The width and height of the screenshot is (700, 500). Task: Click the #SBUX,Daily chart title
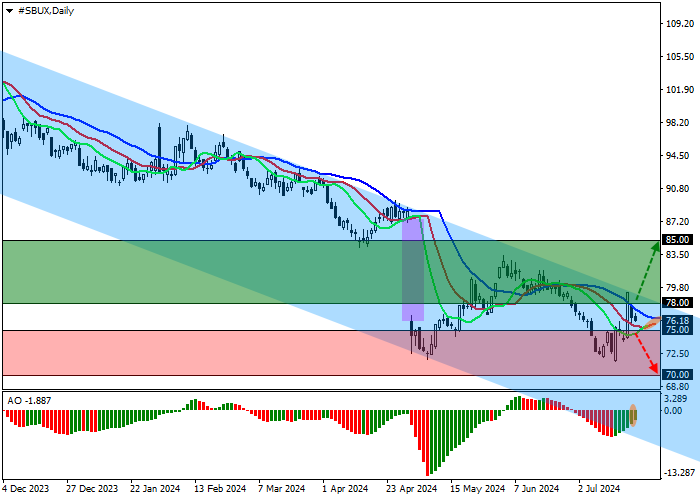(x=46, y=11)
